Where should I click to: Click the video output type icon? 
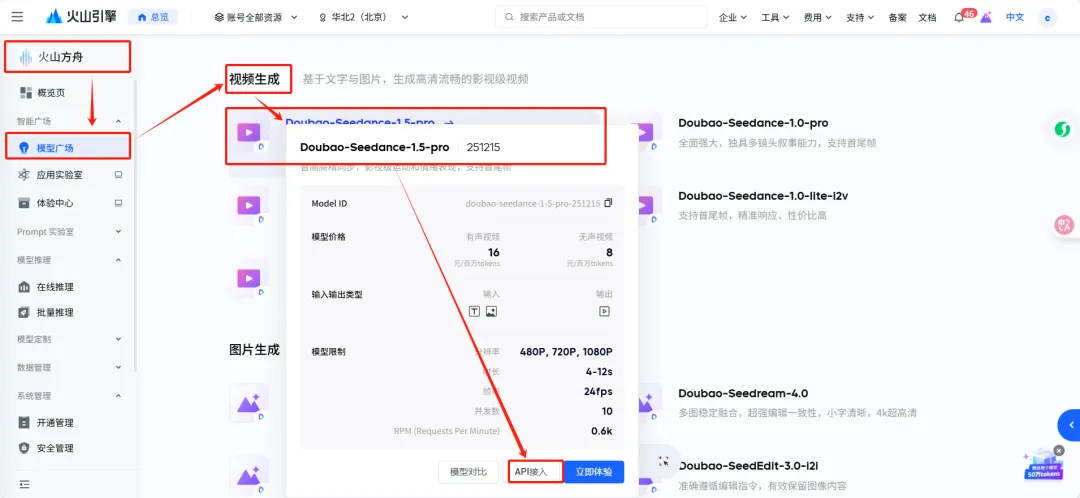[604, 311]
